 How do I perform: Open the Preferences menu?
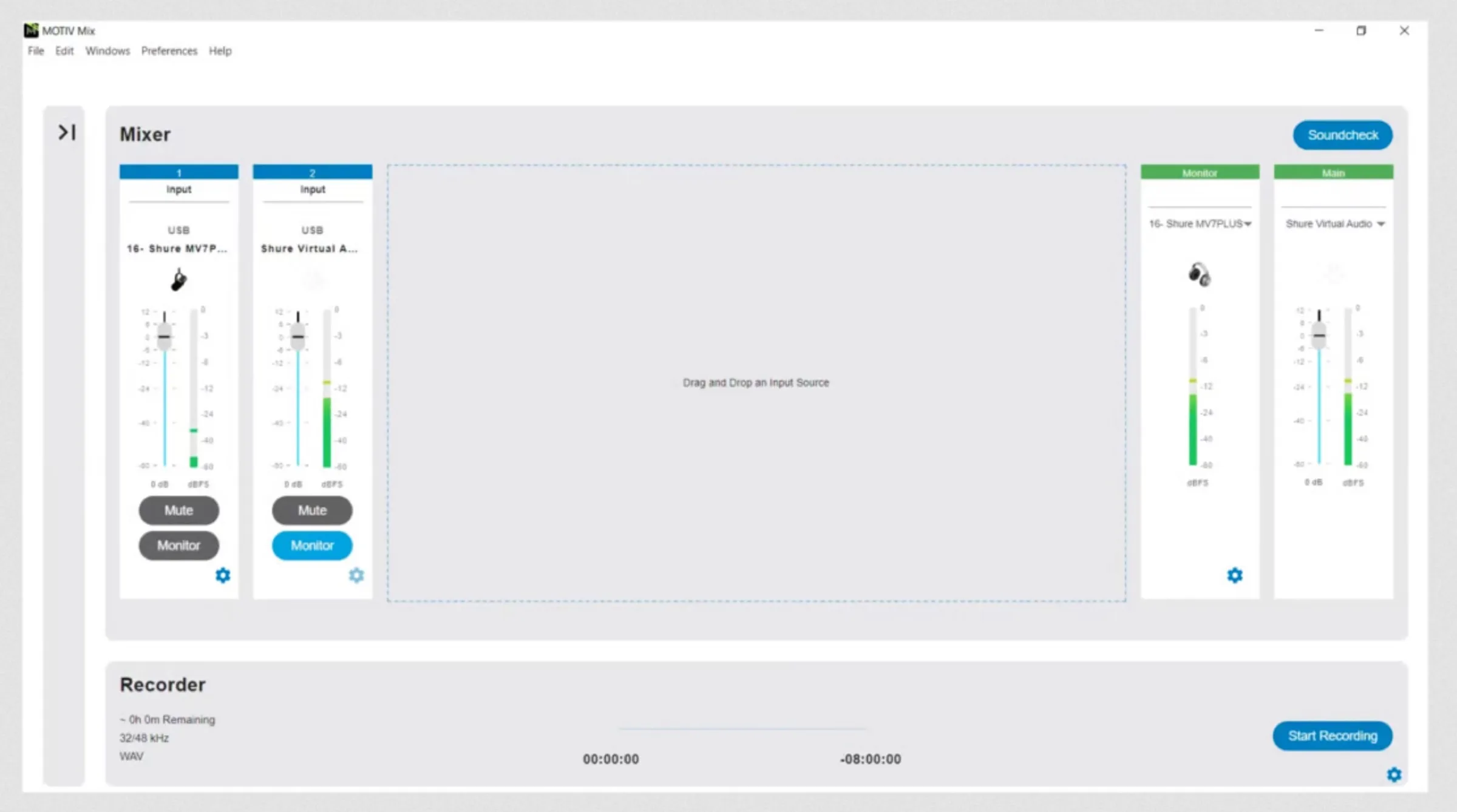coord(169,51)
